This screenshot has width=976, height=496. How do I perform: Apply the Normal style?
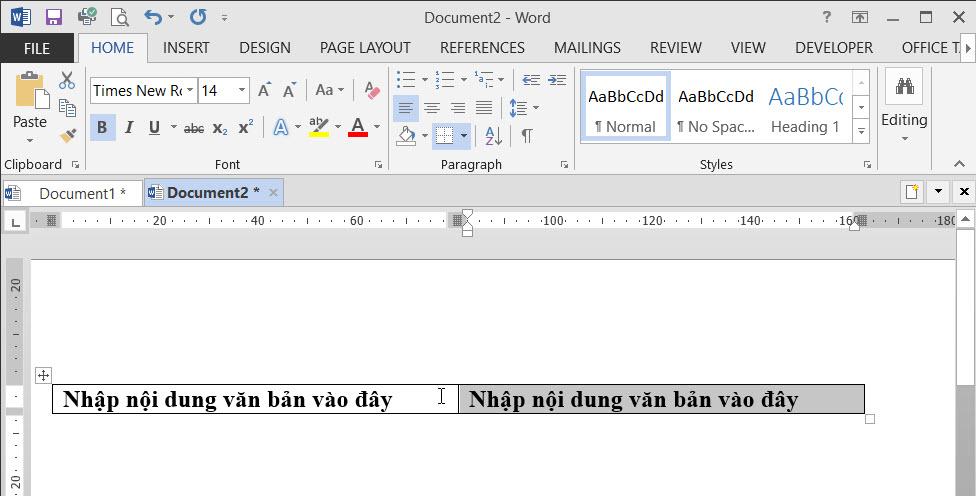[x=626, y=108]
